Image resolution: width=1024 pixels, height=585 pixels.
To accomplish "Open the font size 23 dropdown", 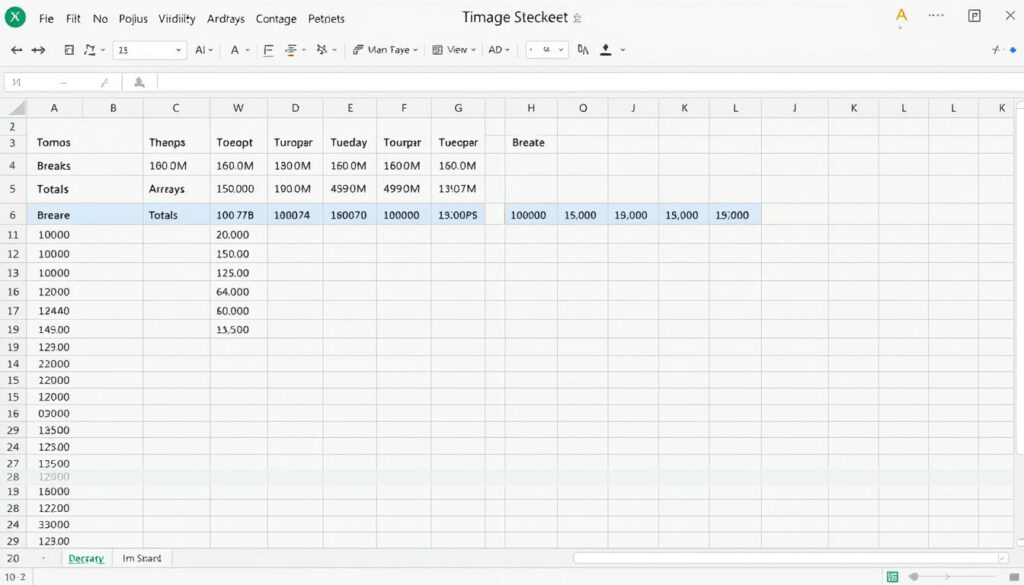I will [x=150, y=50].
